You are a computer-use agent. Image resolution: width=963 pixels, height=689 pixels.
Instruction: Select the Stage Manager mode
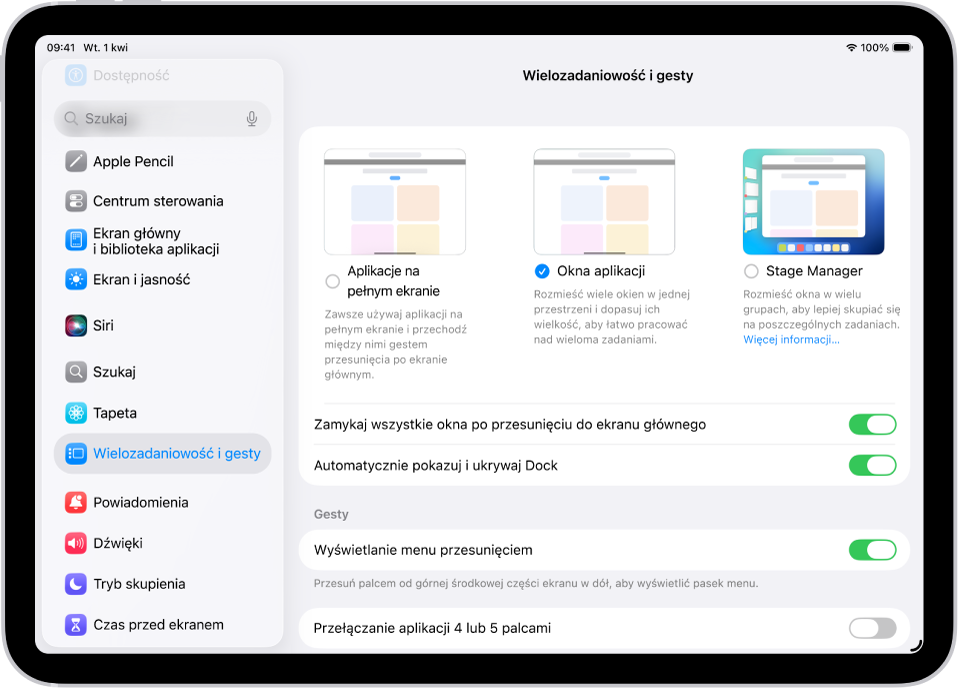tap(751, 271)
